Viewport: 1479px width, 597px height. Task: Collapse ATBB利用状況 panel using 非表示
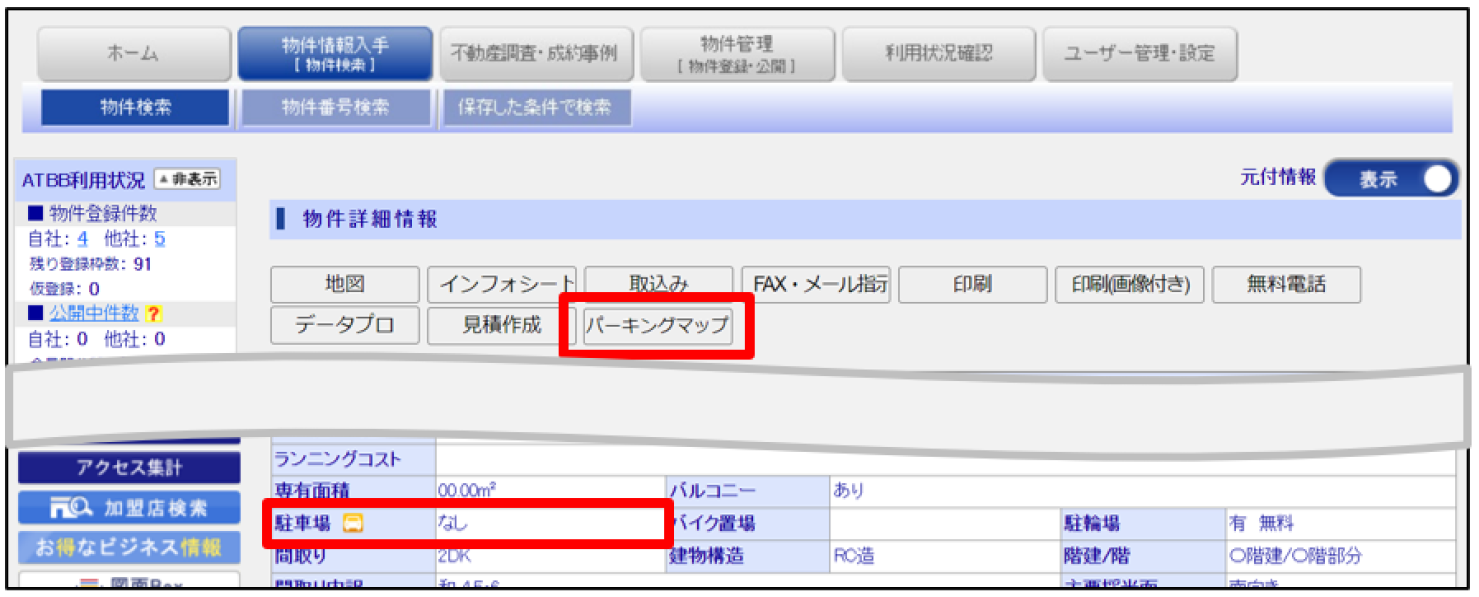pyautogui.click(x=188, y=179)
